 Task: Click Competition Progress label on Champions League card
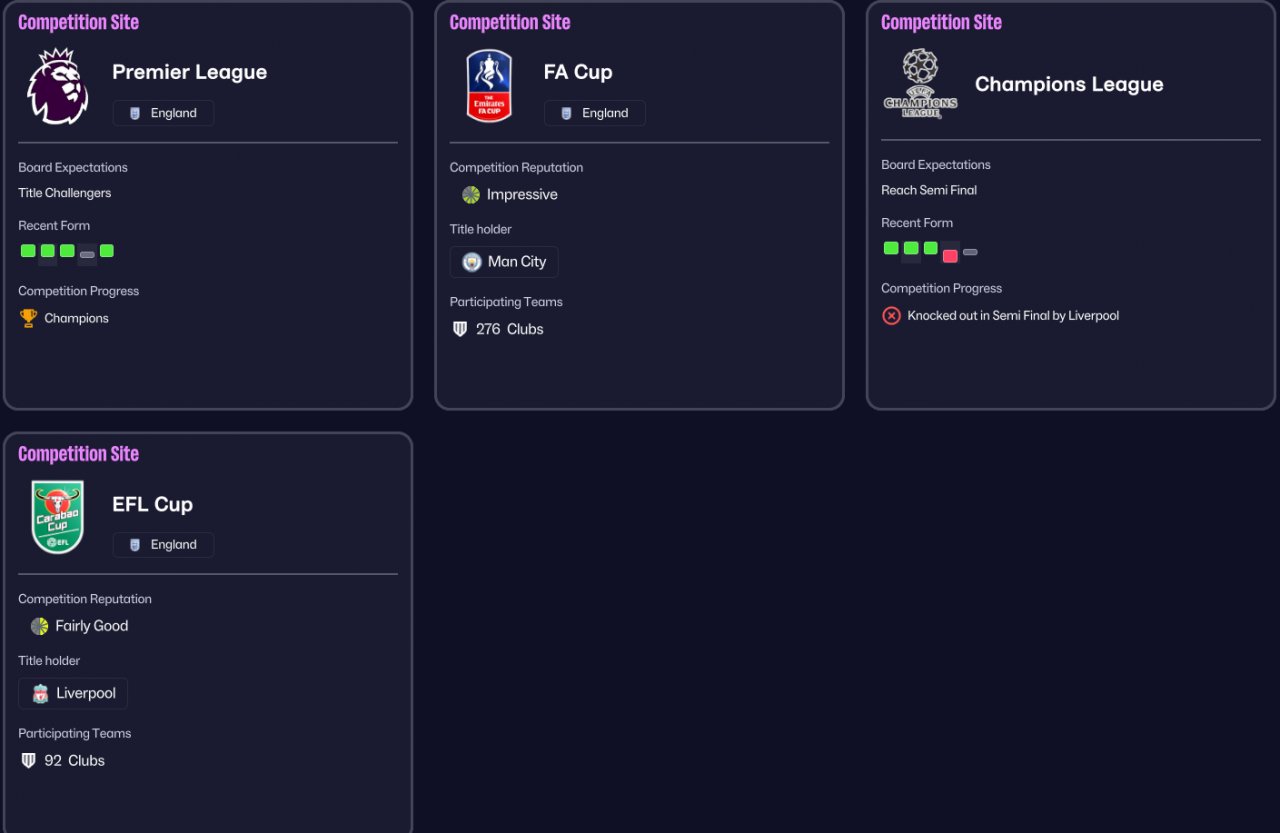click(x=942, y=288)
